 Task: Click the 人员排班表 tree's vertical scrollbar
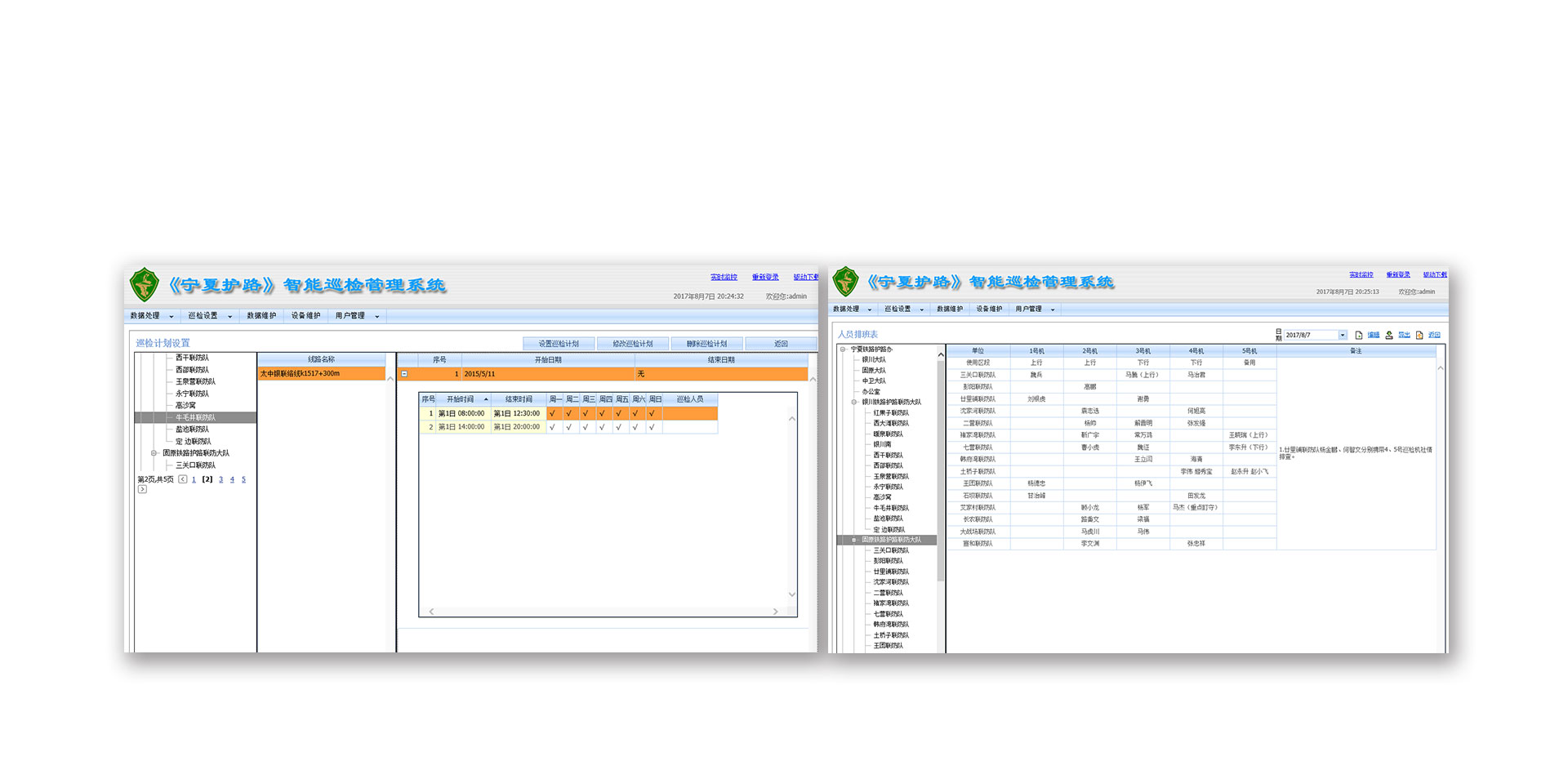point(941,490)
